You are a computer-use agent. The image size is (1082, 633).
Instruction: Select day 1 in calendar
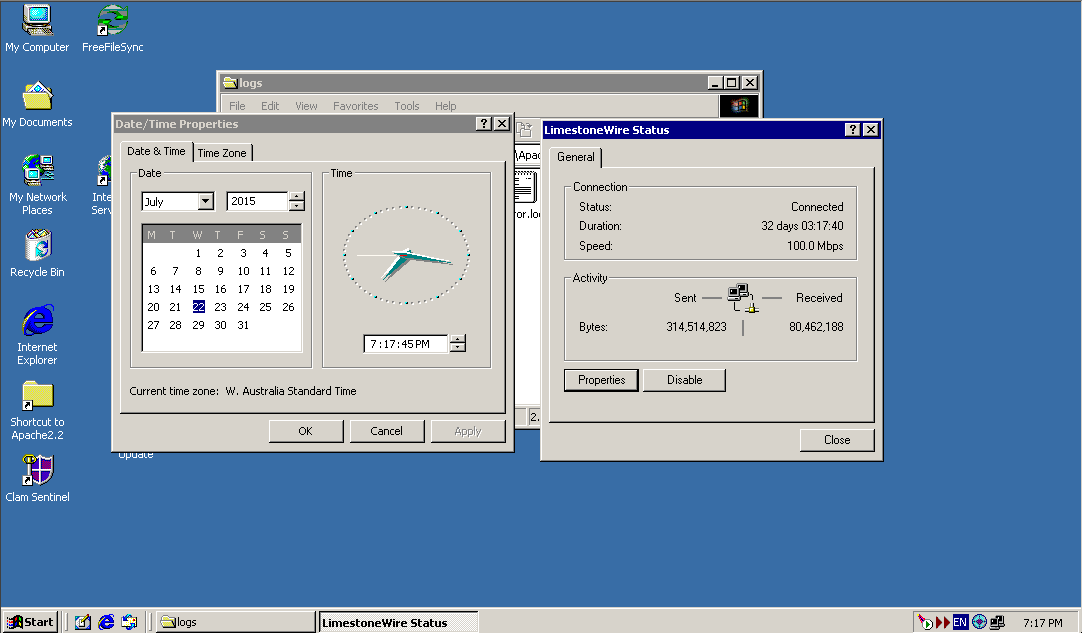point(198,253)
